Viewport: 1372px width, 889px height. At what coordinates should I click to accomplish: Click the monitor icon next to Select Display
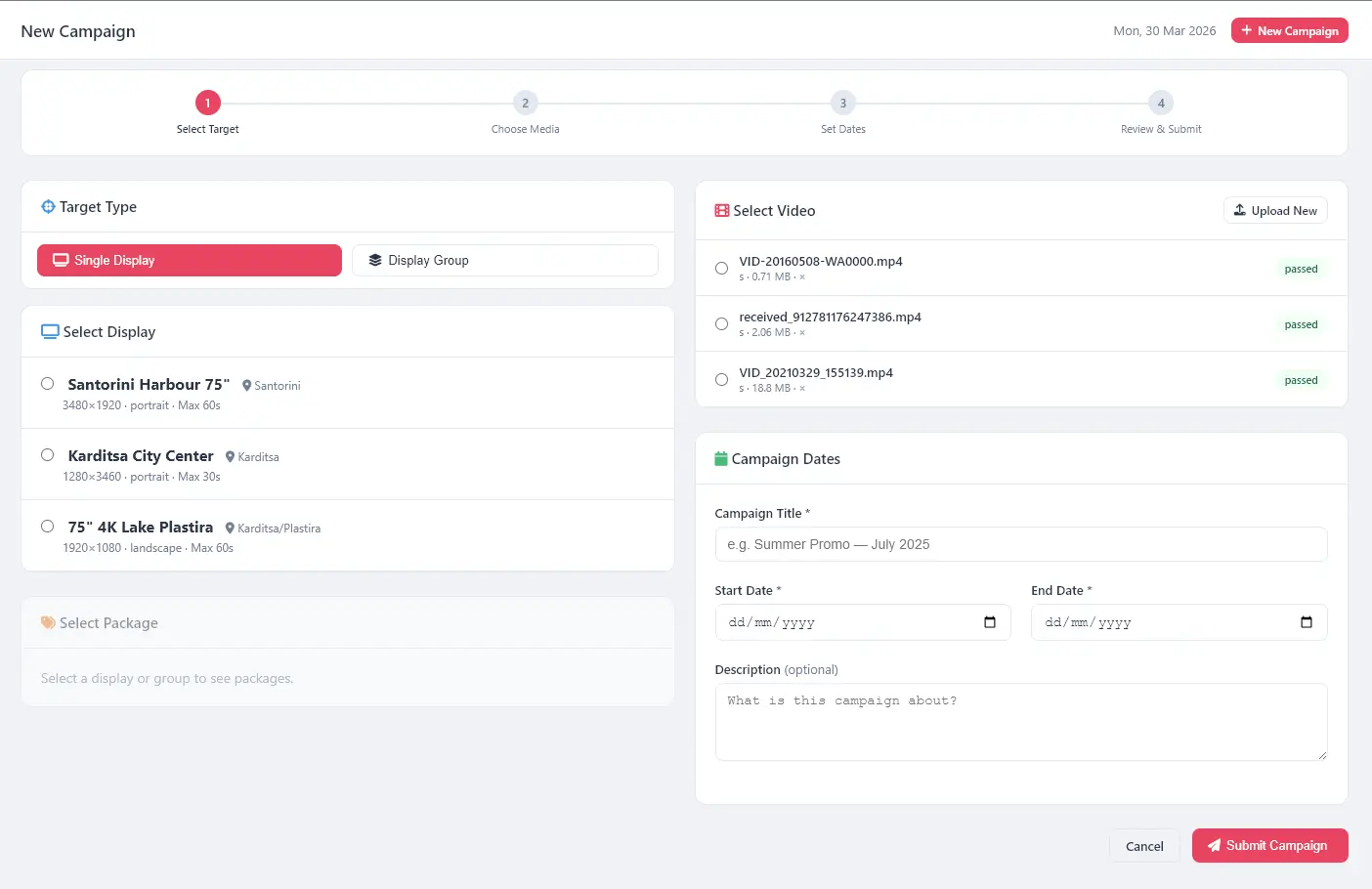tap(50, 332)
